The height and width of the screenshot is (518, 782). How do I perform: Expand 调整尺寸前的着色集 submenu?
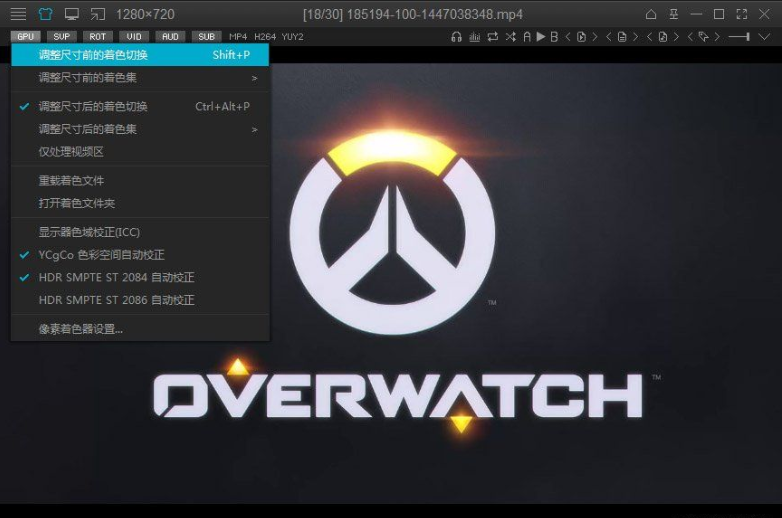(x=140, y=77)
